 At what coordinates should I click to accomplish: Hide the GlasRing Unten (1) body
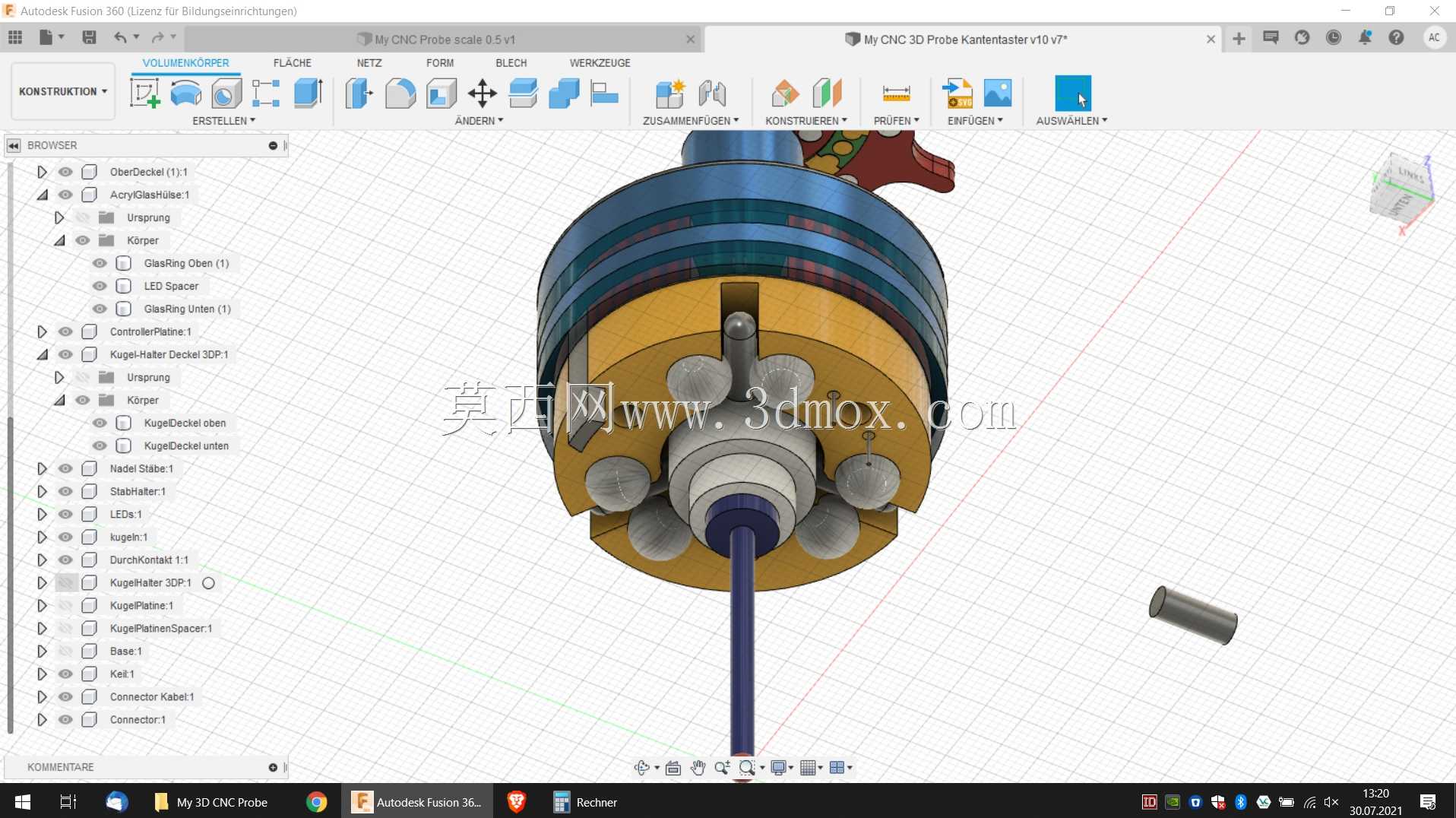100,309
